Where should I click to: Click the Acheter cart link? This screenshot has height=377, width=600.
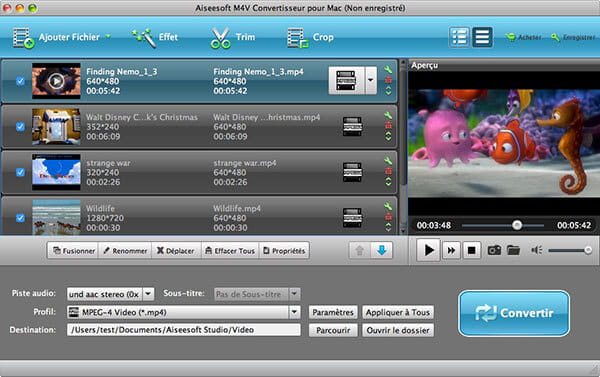[523, 37]
